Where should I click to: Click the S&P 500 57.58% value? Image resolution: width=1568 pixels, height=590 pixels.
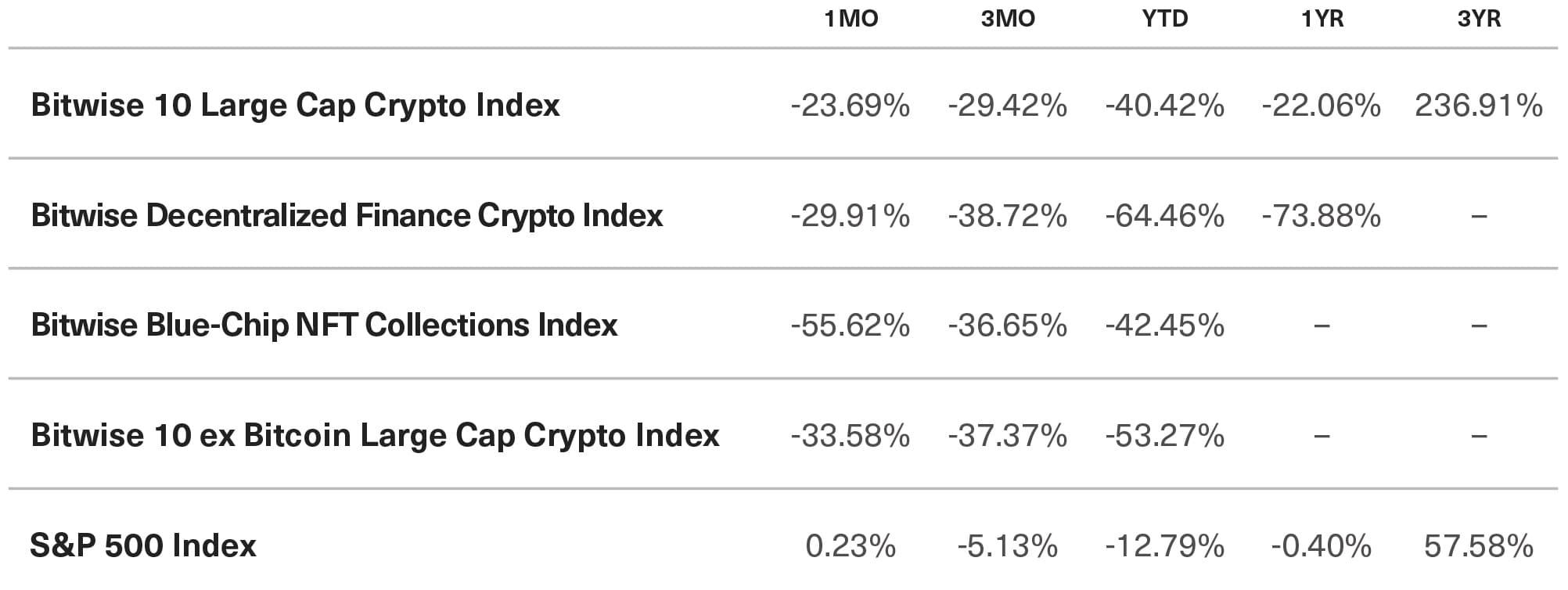click(1479, 546)
